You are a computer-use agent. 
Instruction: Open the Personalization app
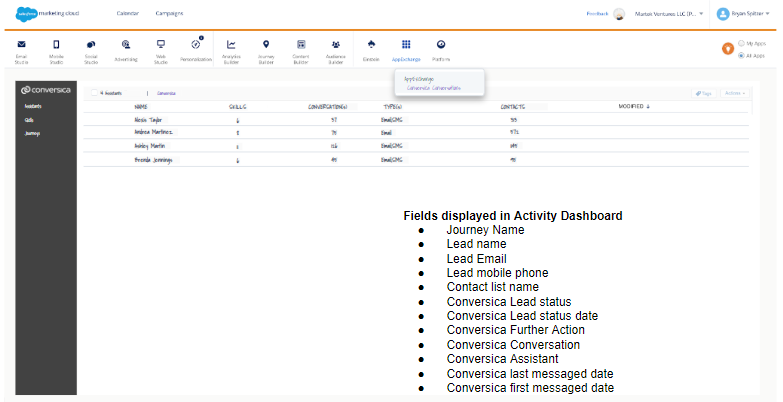point(196,50)
